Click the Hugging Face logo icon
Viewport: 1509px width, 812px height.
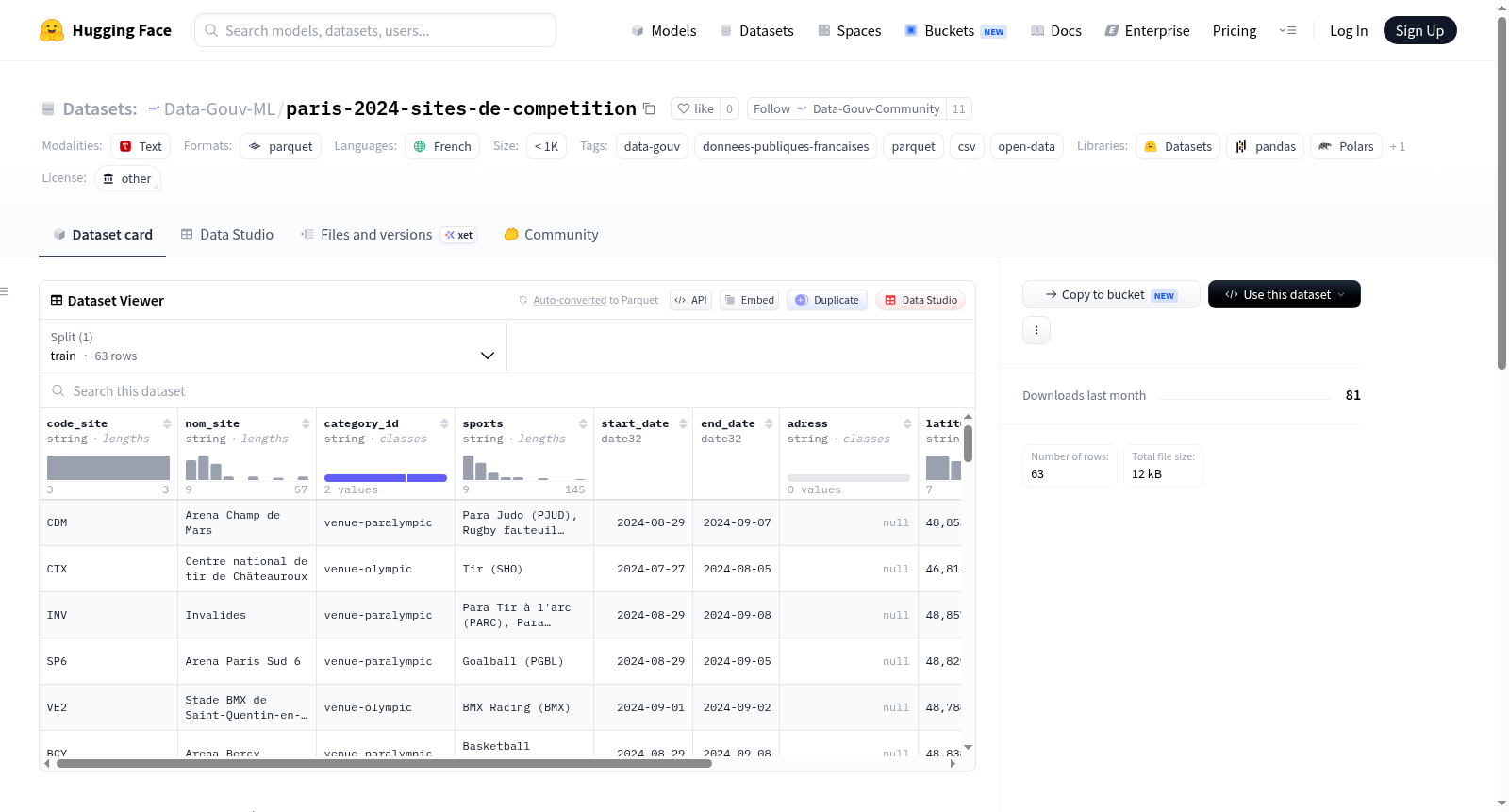pos(52,30)
